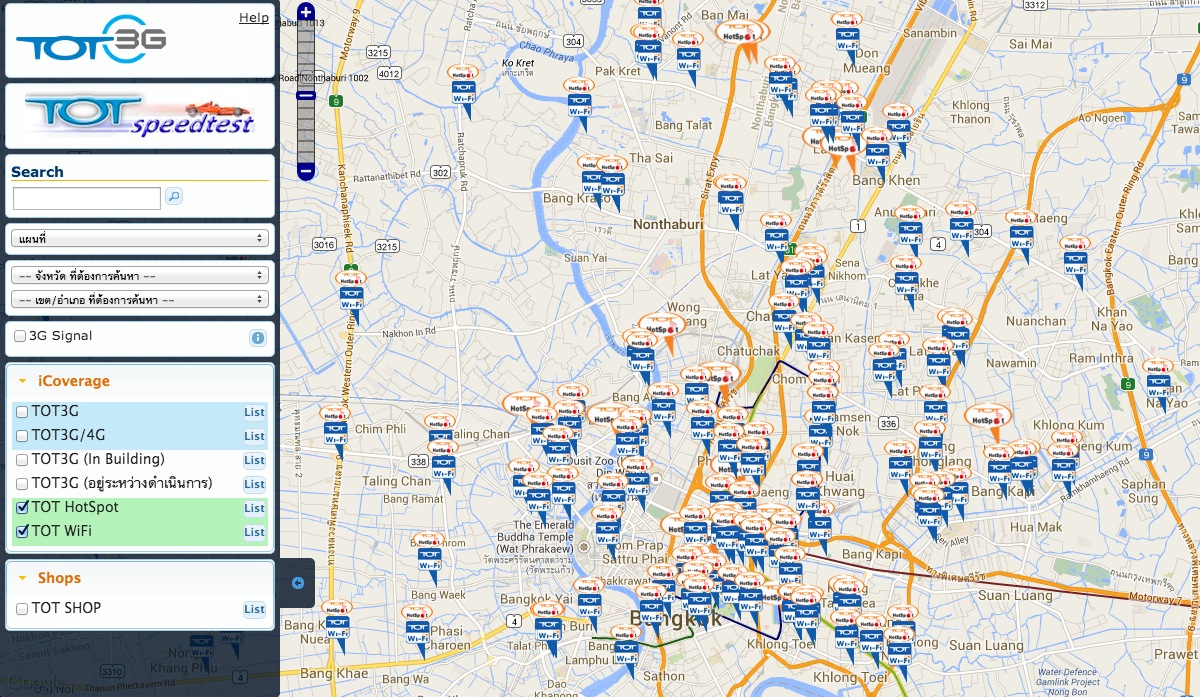Click List button for TOT SHOP

point(254,609)
